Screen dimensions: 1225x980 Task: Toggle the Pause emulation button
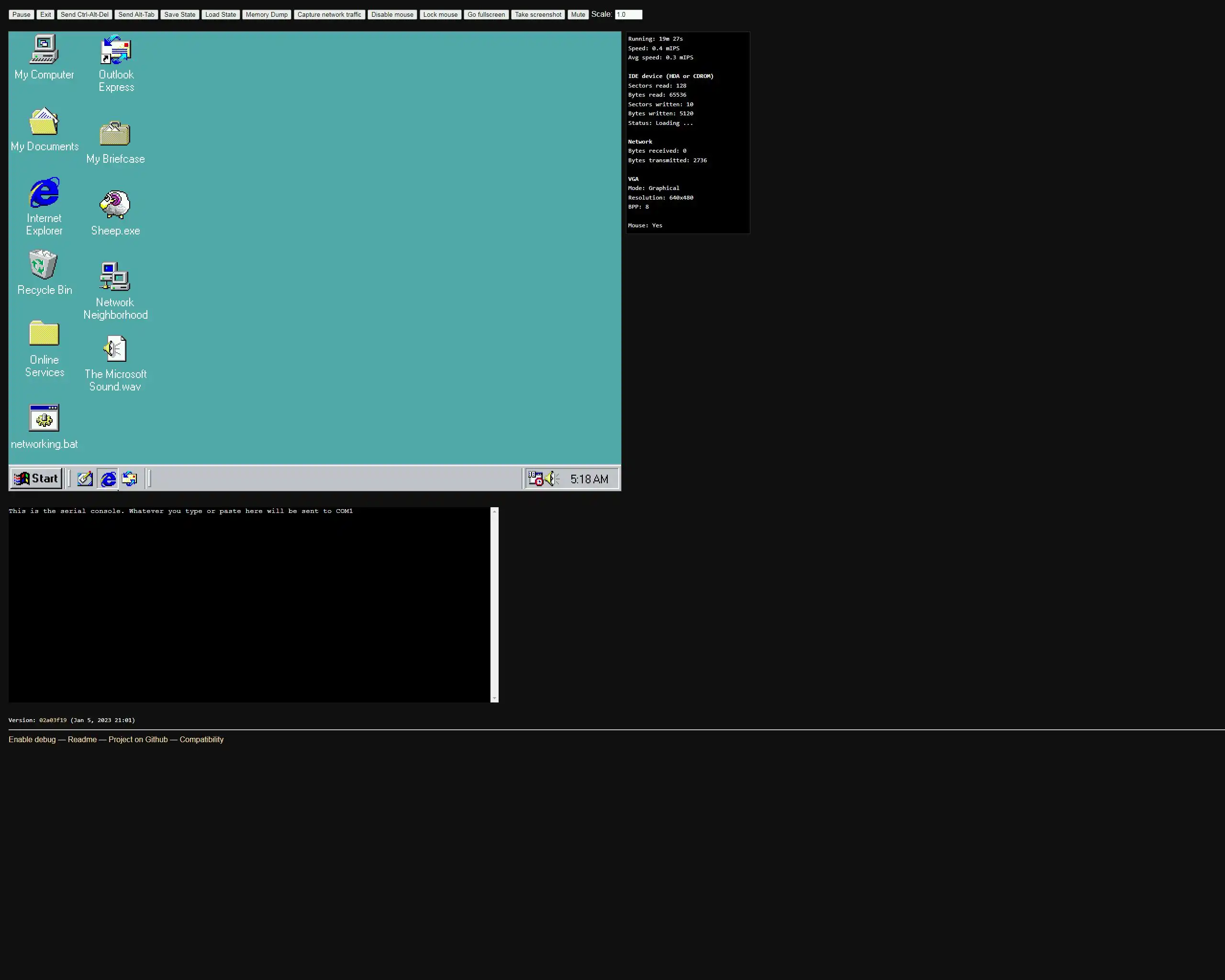pyautogui.click(x=21, y=15)
